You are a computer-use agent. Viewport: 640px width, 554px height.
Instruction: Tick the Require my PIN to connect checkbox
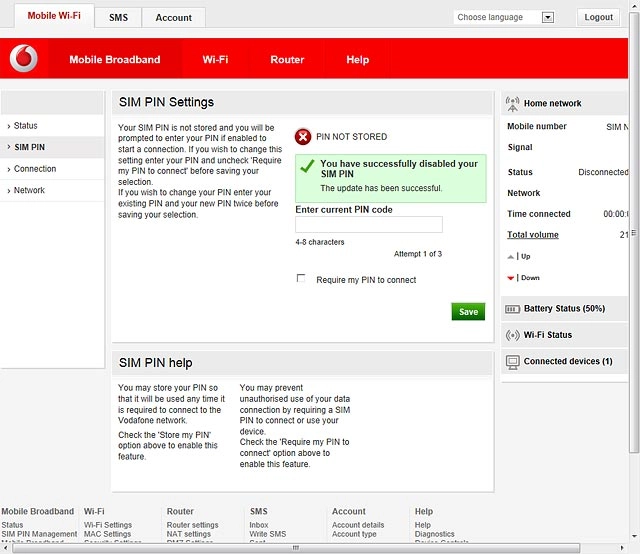click(x=301, y=278)
